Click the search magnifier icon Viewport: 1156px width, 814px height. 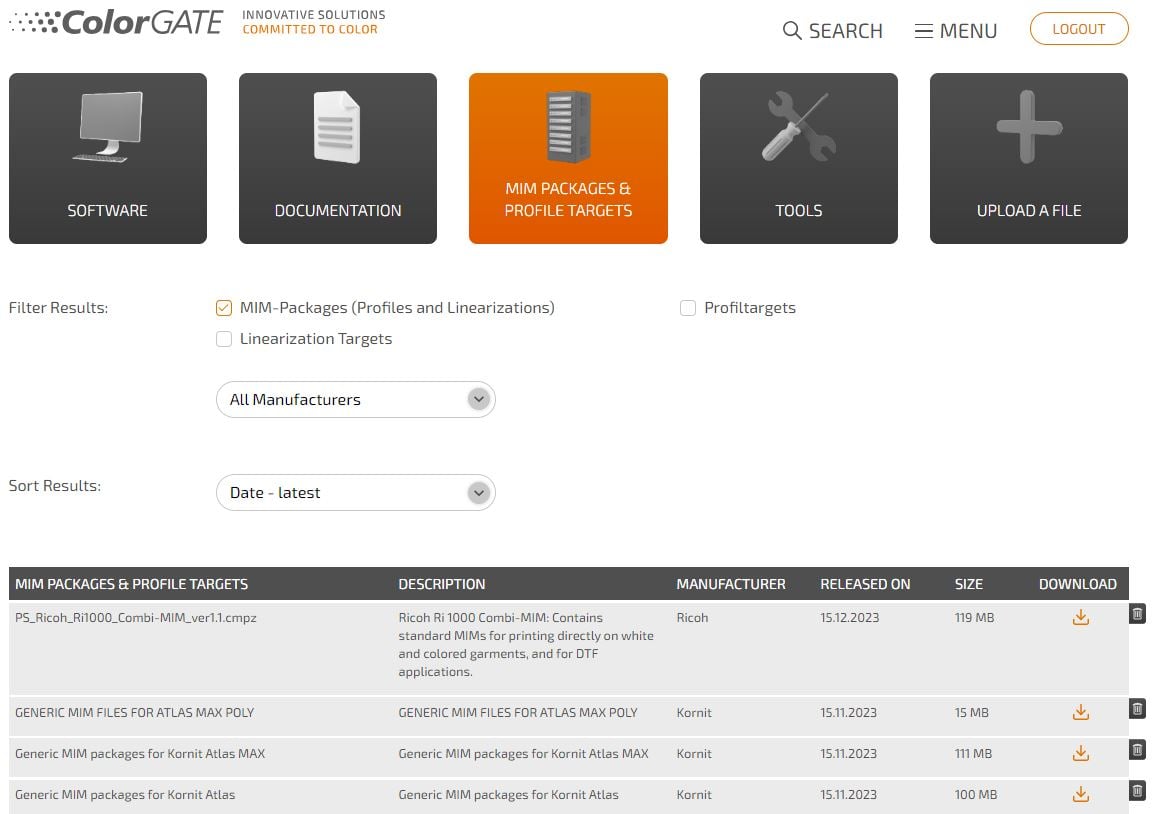[x=791, y=31]
